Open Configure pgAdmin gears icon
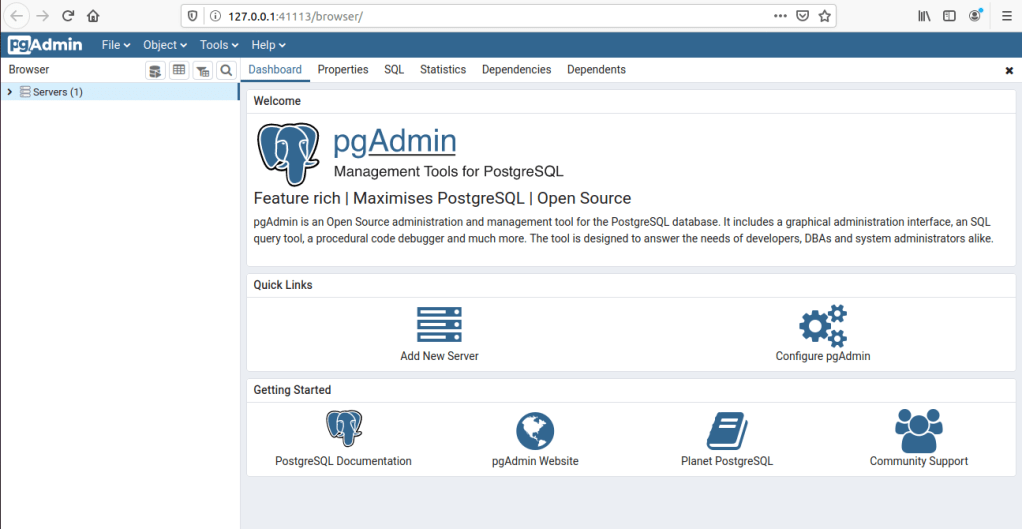The width and height of the screenshot is (1022, 529). [x=822, y=325]
